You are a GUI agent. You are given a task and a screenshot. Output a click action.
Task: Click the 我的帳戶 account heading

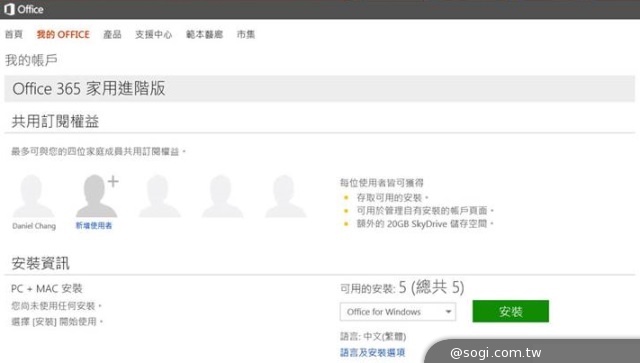coord(31,60)
